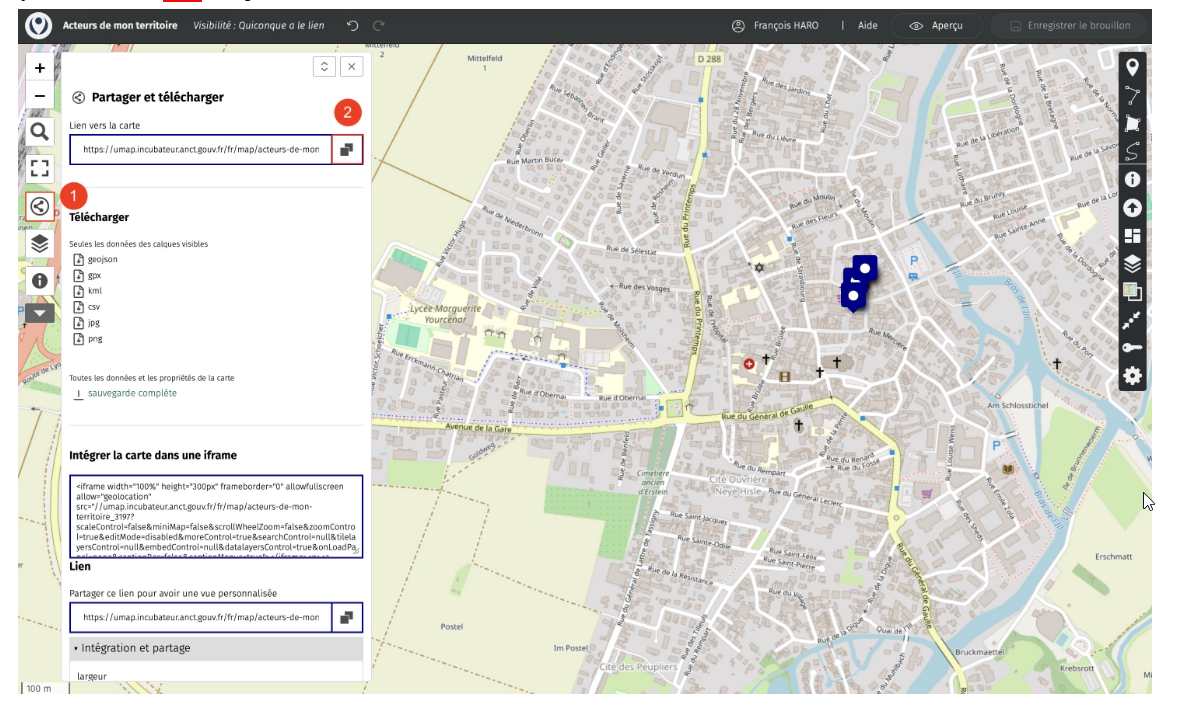Viewport: 1178px width, 707px height.
Task: Select the draw polygon tool
Action: click(x=1132, y=124)
